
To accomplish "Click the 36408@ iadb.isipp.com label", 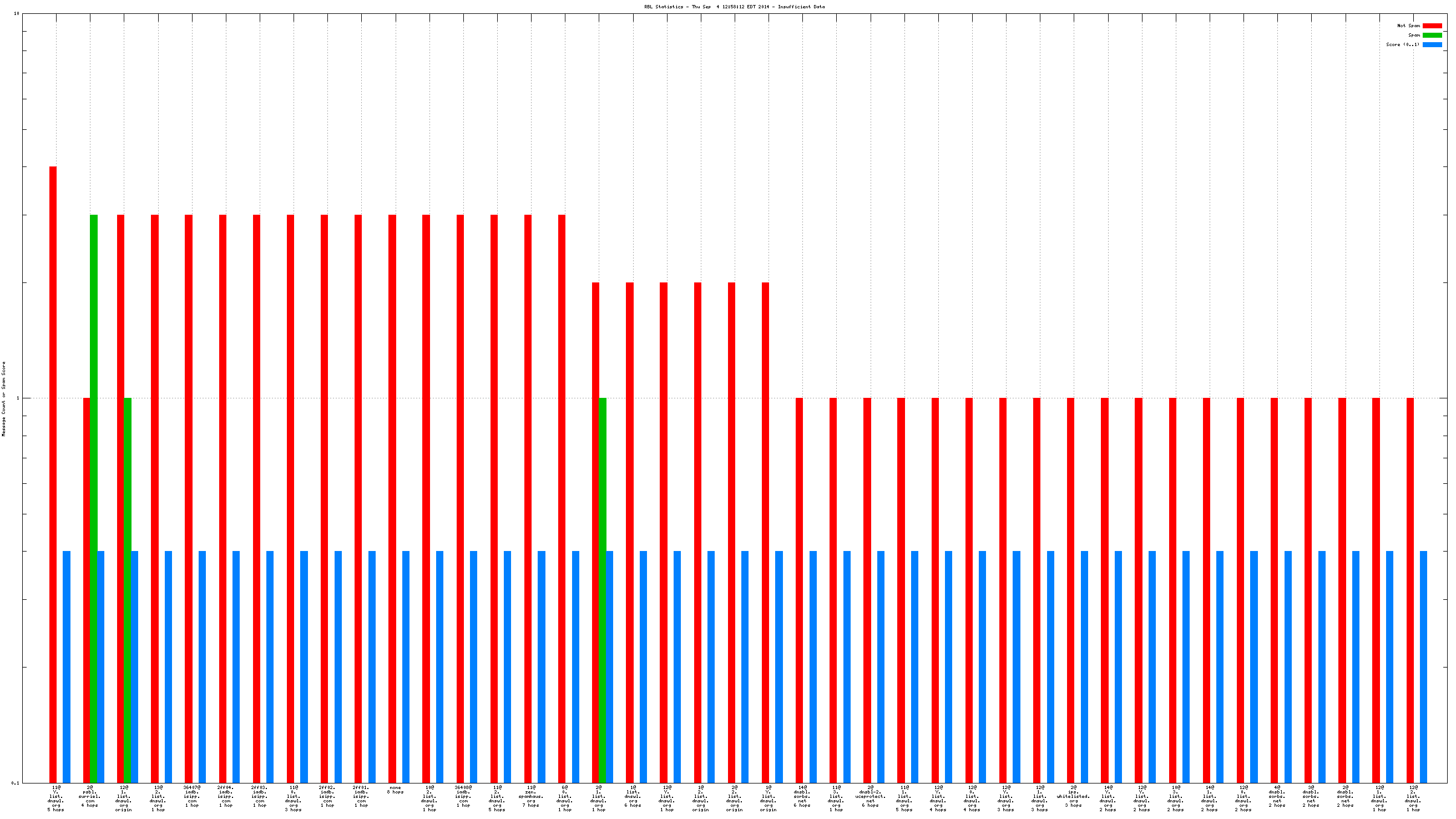I will tap(463, 796).
